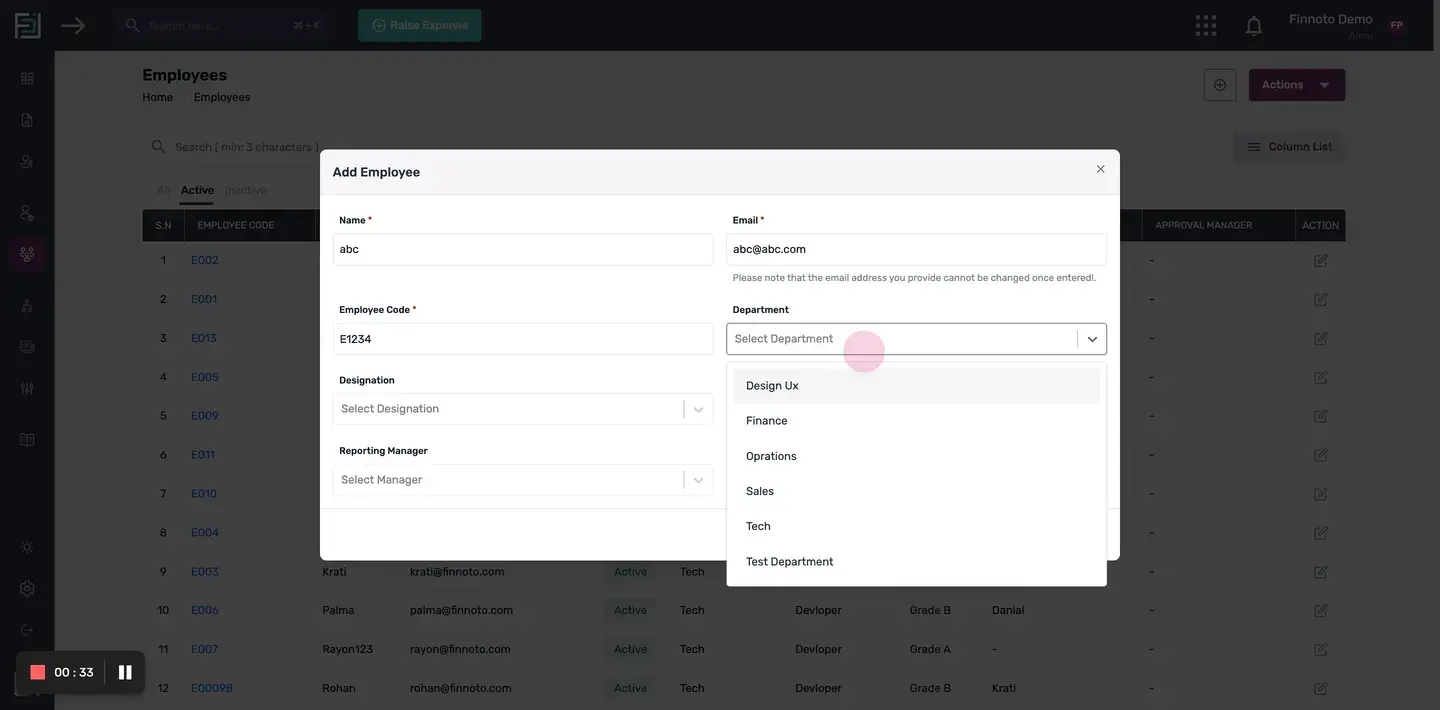This screenshot has width=1440, height=710.
Task: Click edit icon for row E010
Action: pyautogui.click(x=1320, y=494)
